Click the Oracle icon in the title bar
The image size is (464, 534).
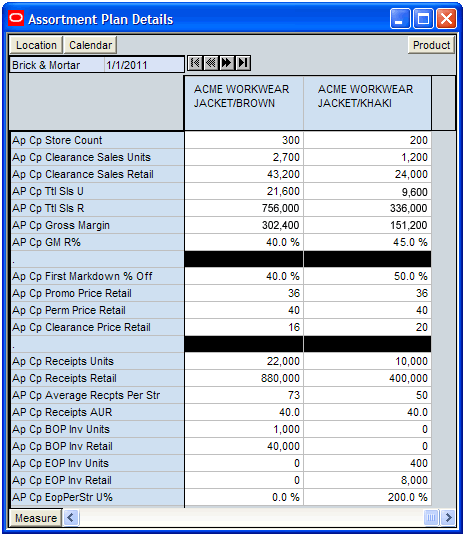(16, 18)
